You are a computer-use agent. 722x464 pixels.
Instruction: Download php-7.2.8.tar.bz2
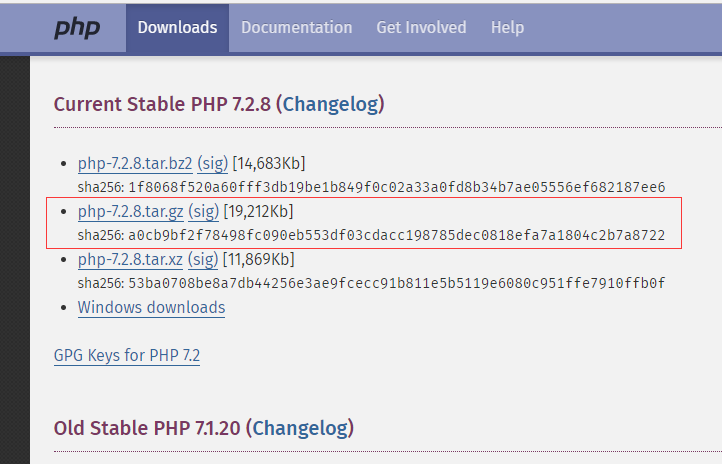(x=135, y=163)
